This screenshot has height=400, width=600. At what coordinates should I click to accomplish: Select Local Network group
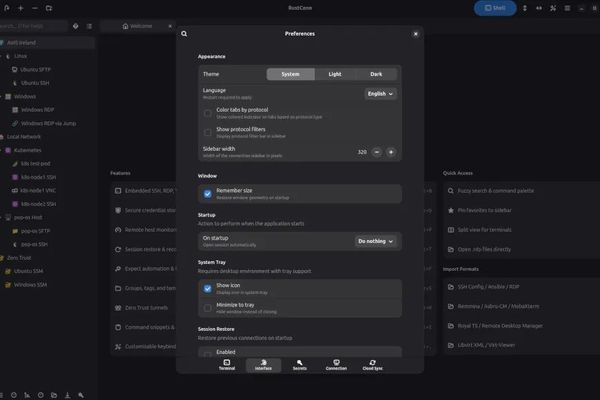click(x=24, y=137)
